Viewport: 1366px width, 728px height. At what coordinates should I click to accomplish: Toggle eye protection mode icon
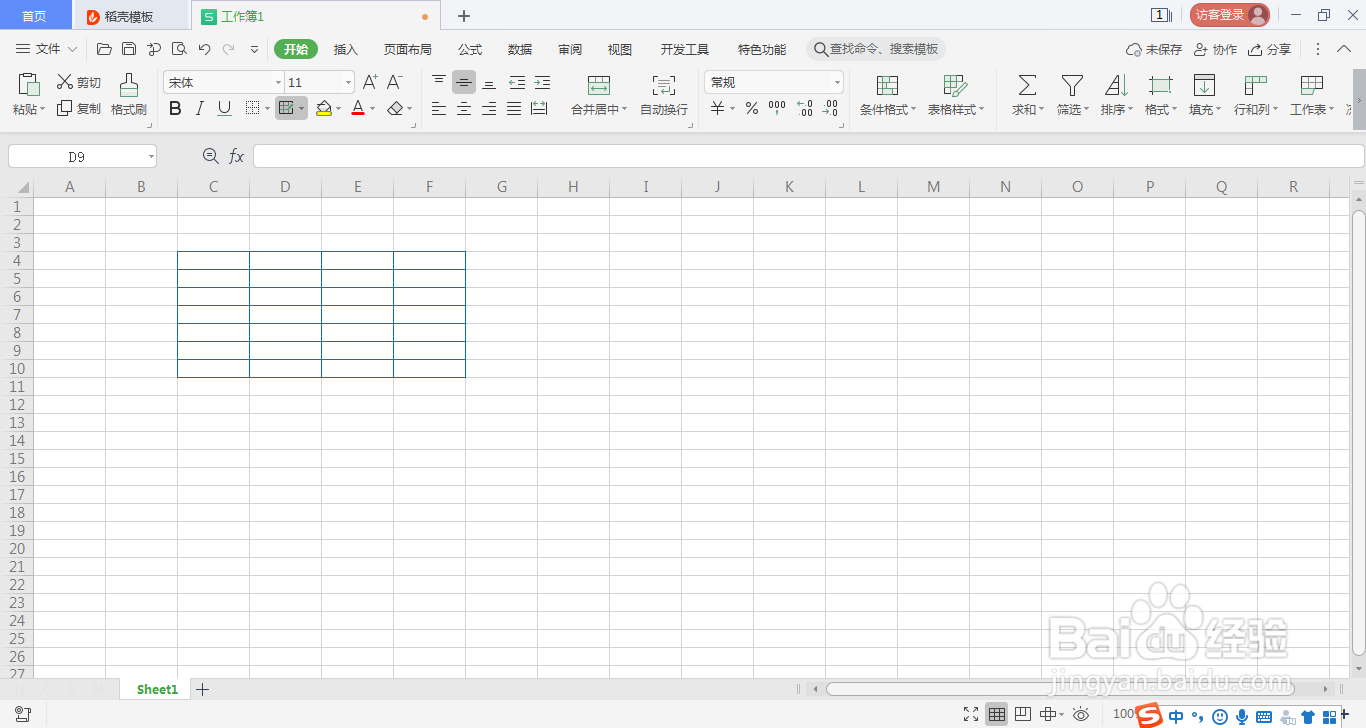click(x=1081, y=714)
